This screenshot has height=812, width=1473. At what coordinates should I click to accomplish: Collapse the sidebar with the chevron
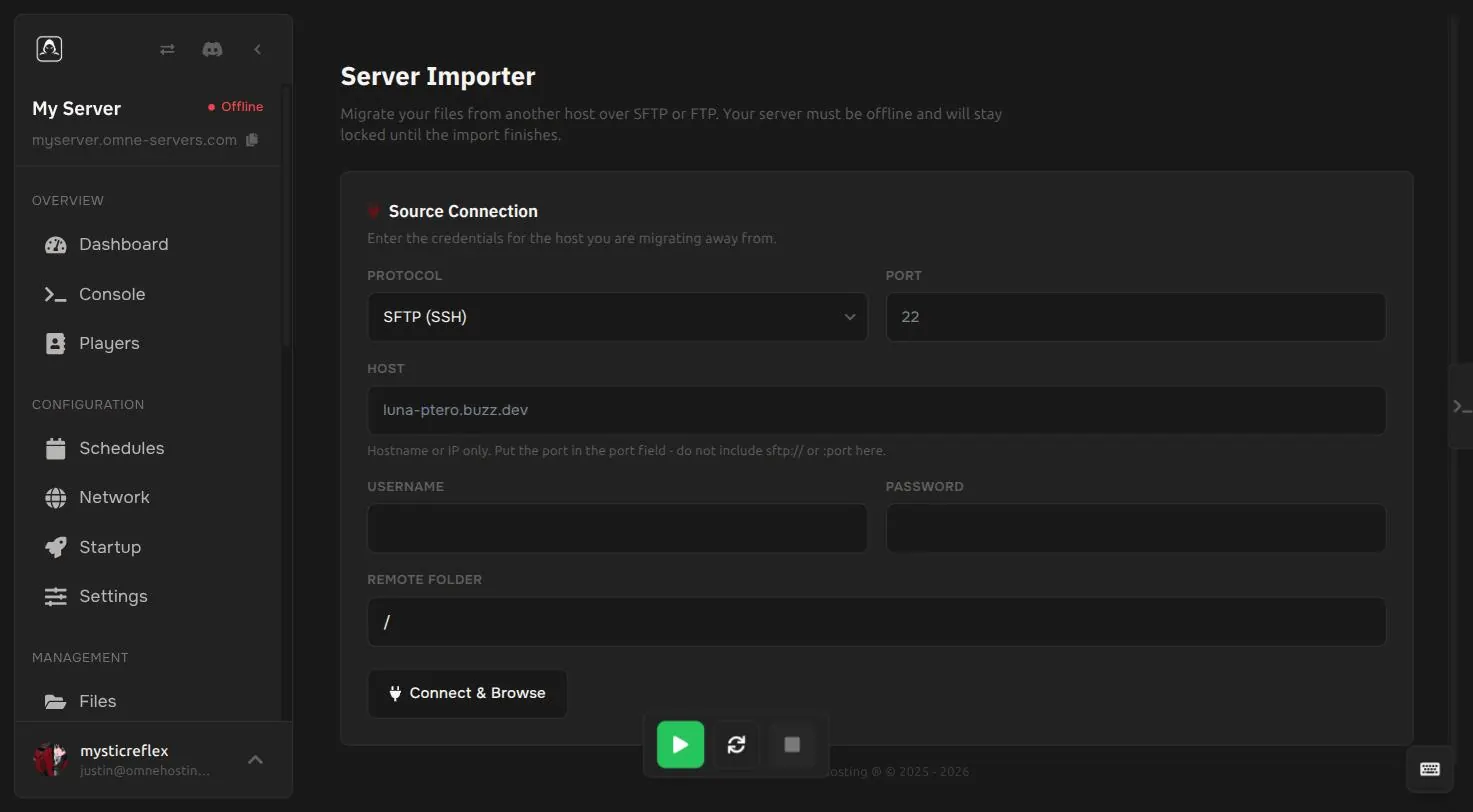[257, 49]
